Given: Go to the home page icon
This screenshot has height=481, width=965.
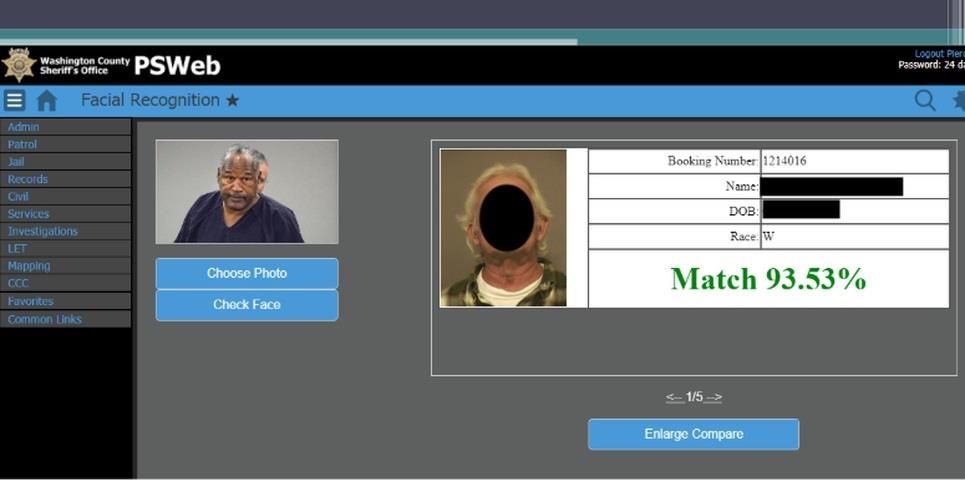Looking at the screenshot, I should 47,101.
